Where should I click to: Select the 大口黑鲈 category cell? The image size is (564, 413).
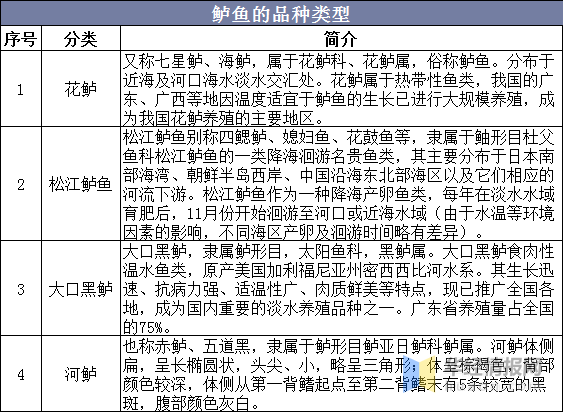[x=81, y=289]
